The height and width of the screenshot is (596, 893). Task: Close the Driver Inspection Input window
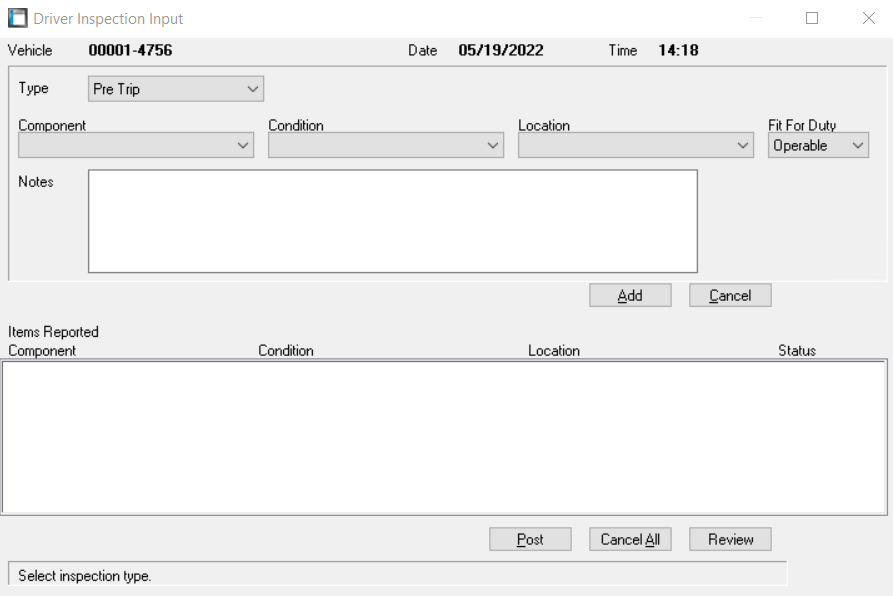coord(868,18)
